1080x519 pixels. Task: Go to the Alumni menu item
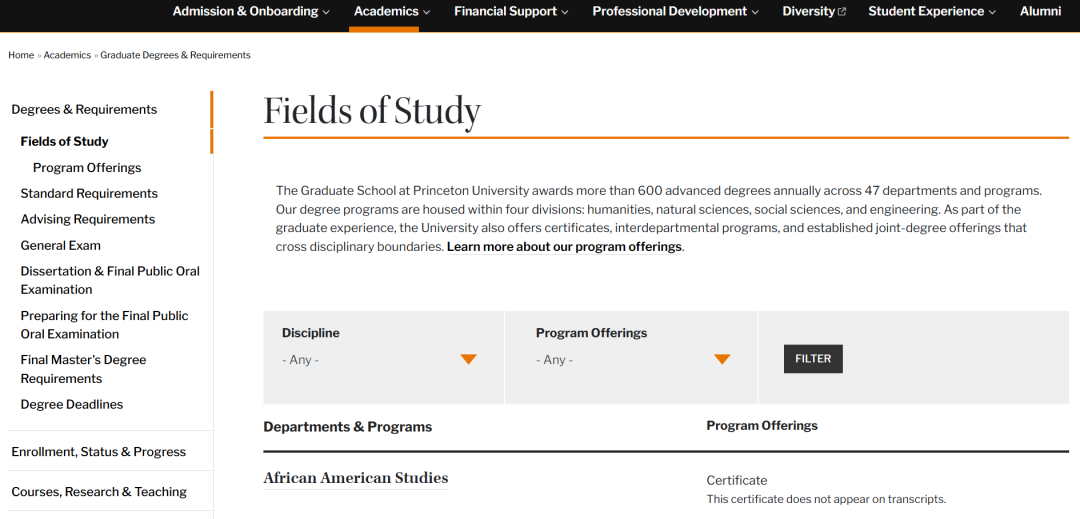(x=1040, y=12)
